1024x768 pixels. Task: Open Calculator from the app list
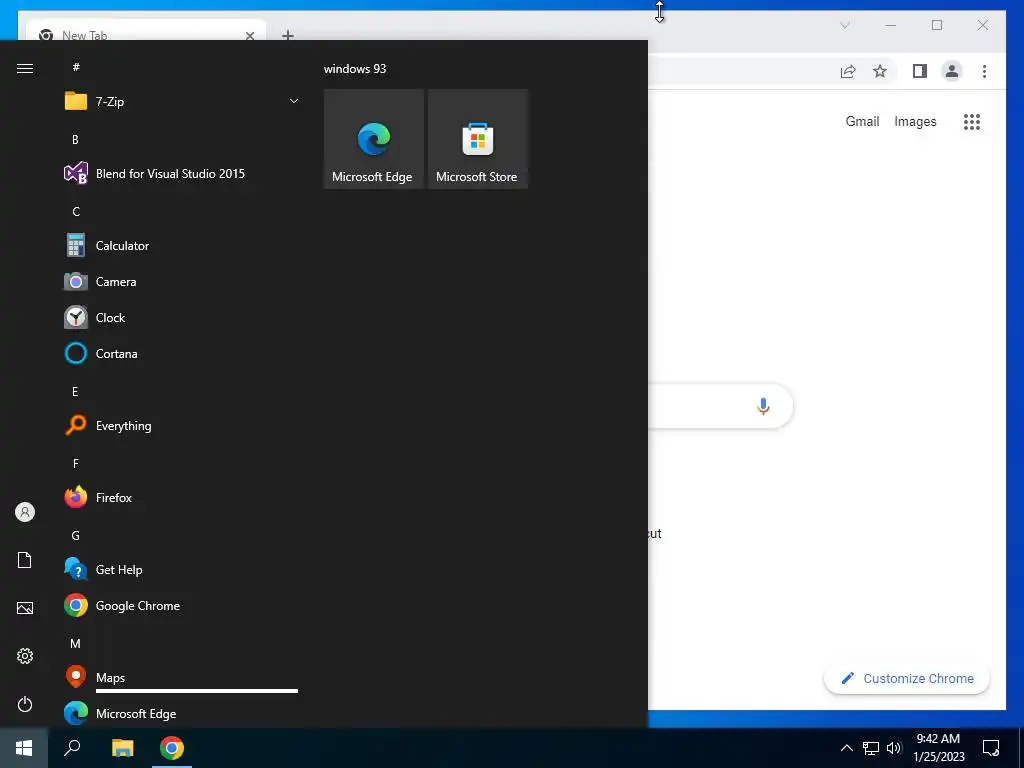coord(182,246)
